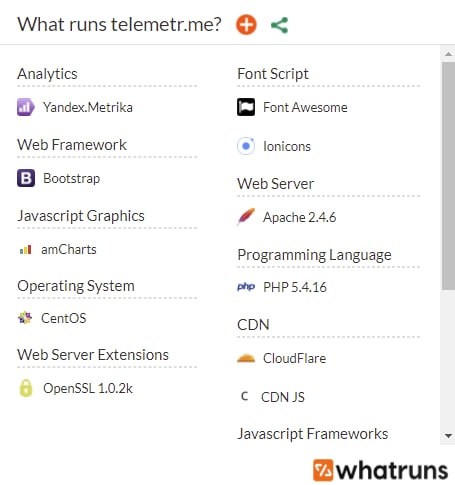Click the What runs telemetr.me title
This screenshot has width=455, height=485.
click(x=119, y=25)
